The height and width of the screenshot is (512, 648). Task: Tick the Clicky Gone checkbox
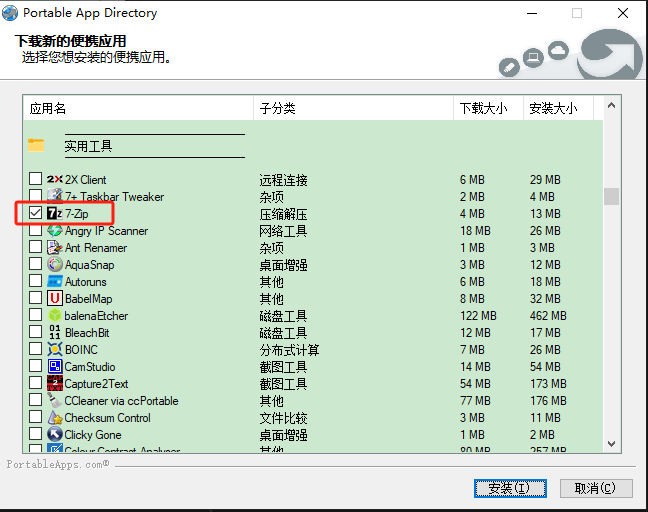click(x=36, y=433)
